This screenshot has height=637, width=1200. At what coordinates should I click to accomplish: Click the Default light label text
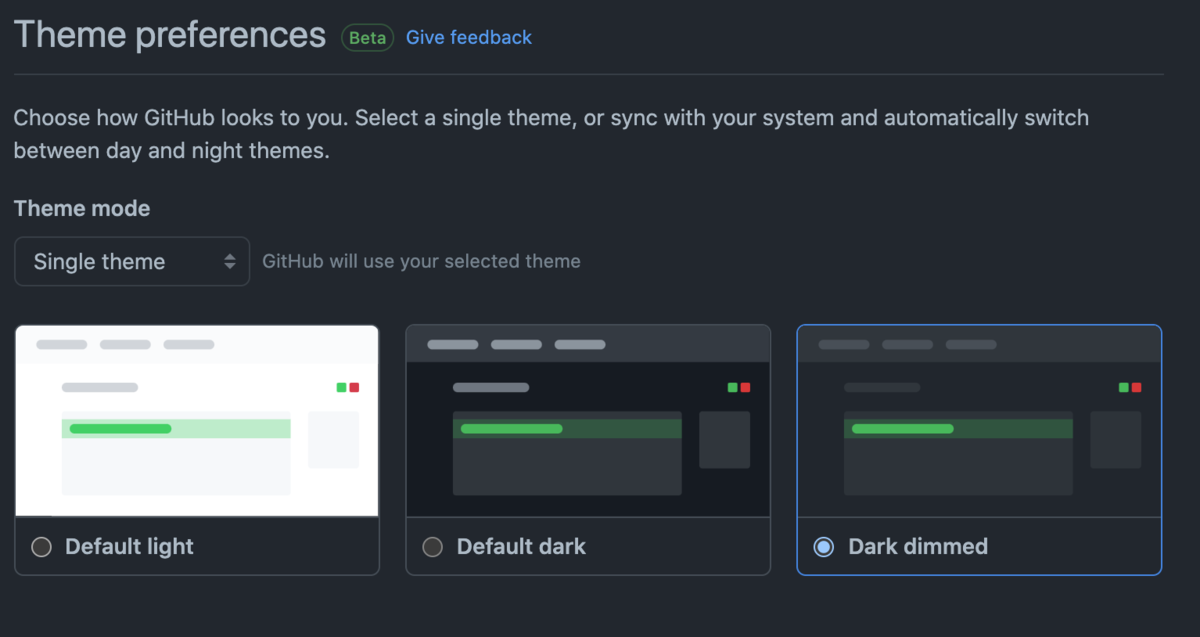tap(129, 547)
